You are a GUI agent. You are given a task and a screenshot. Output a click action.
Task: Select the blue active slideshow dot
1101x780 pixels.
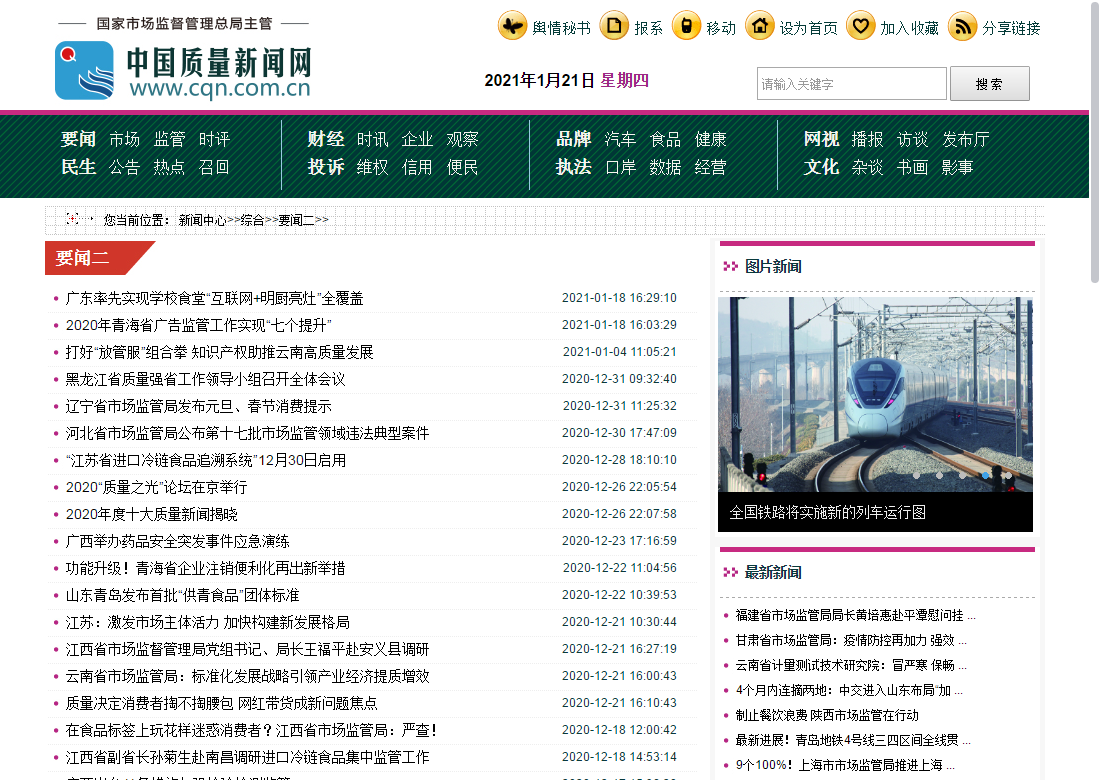pyautogui.click(x=985, y=475)
